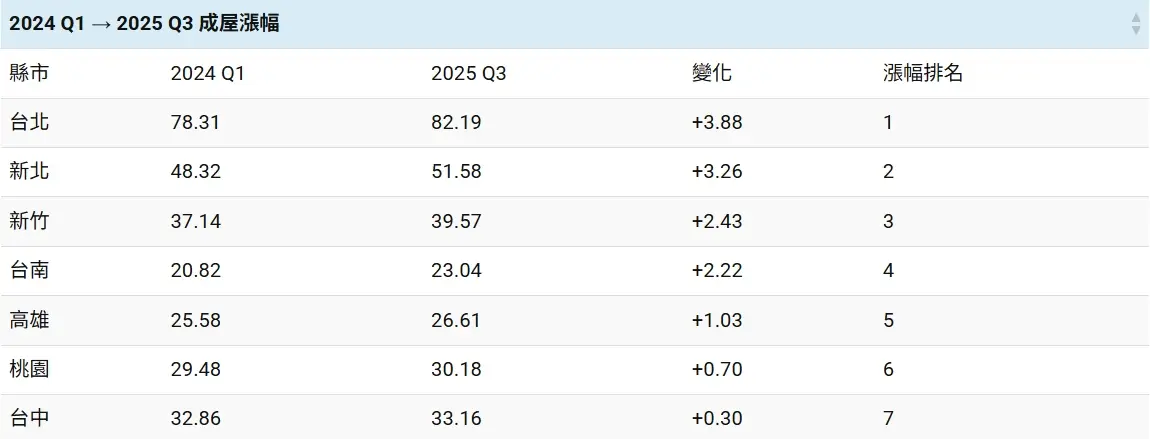
Task: Select the 台中 row label
Action: [x=29, y=418]
